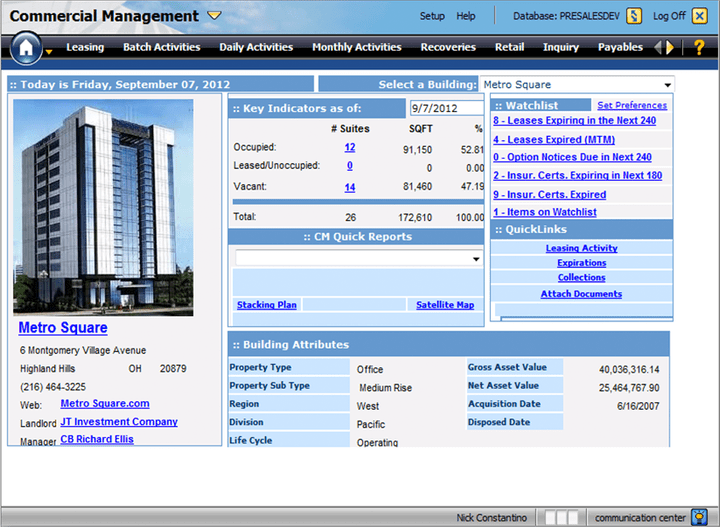Open the CM Quick Reports dropdown
The image size is (720, 527).
pos(475,258)
